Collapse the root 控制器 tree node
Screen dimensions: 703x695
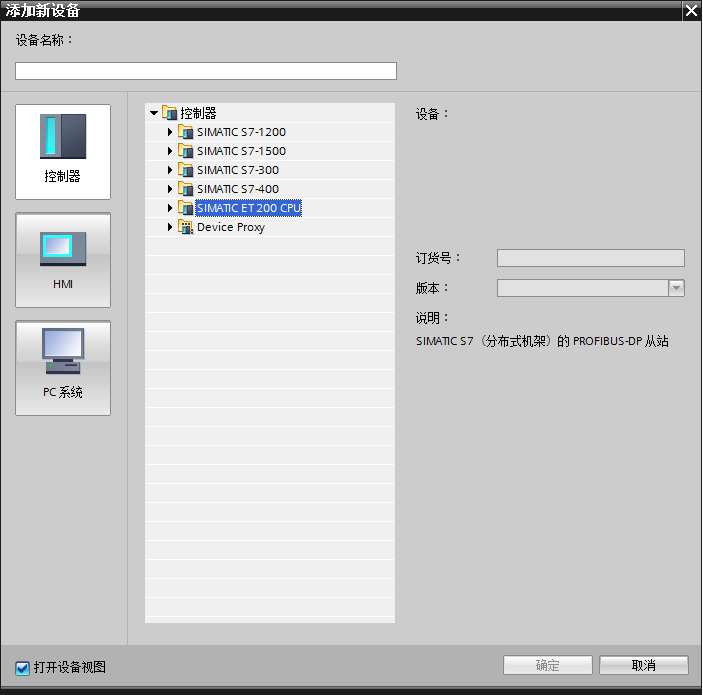coord(153,113)
